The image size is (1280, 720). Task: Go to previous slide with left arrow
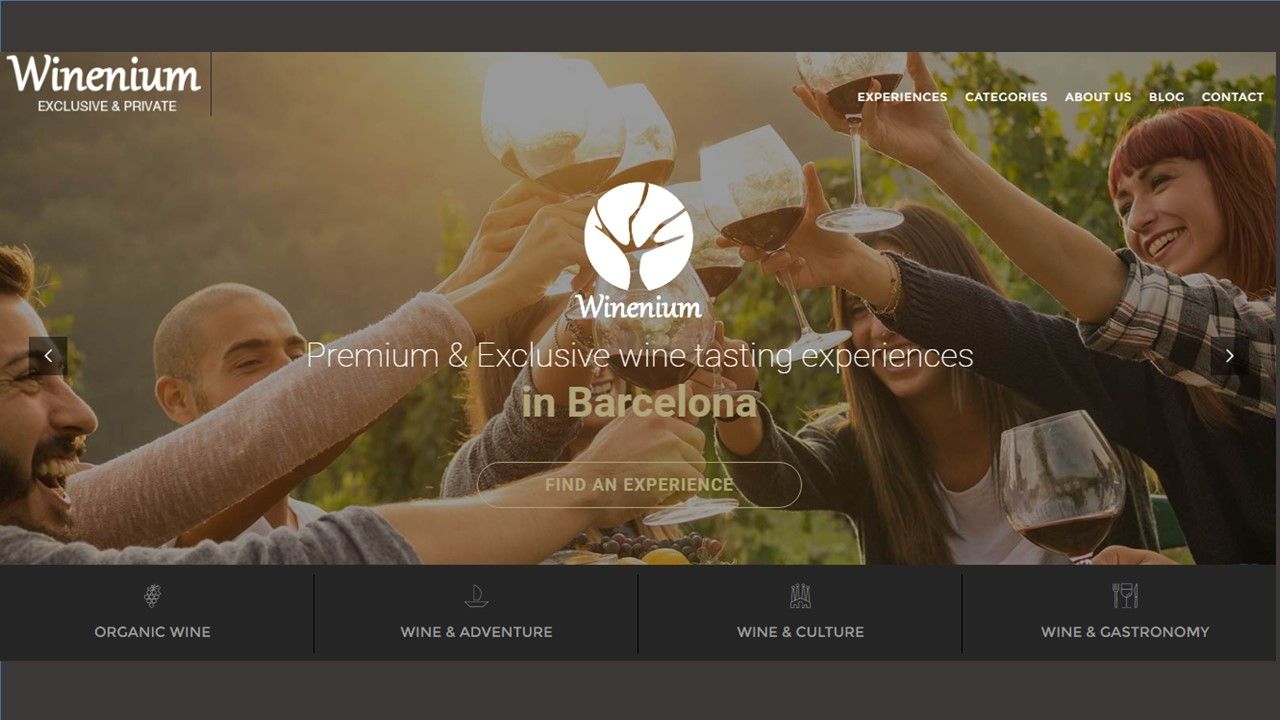[x=48, y=356]
